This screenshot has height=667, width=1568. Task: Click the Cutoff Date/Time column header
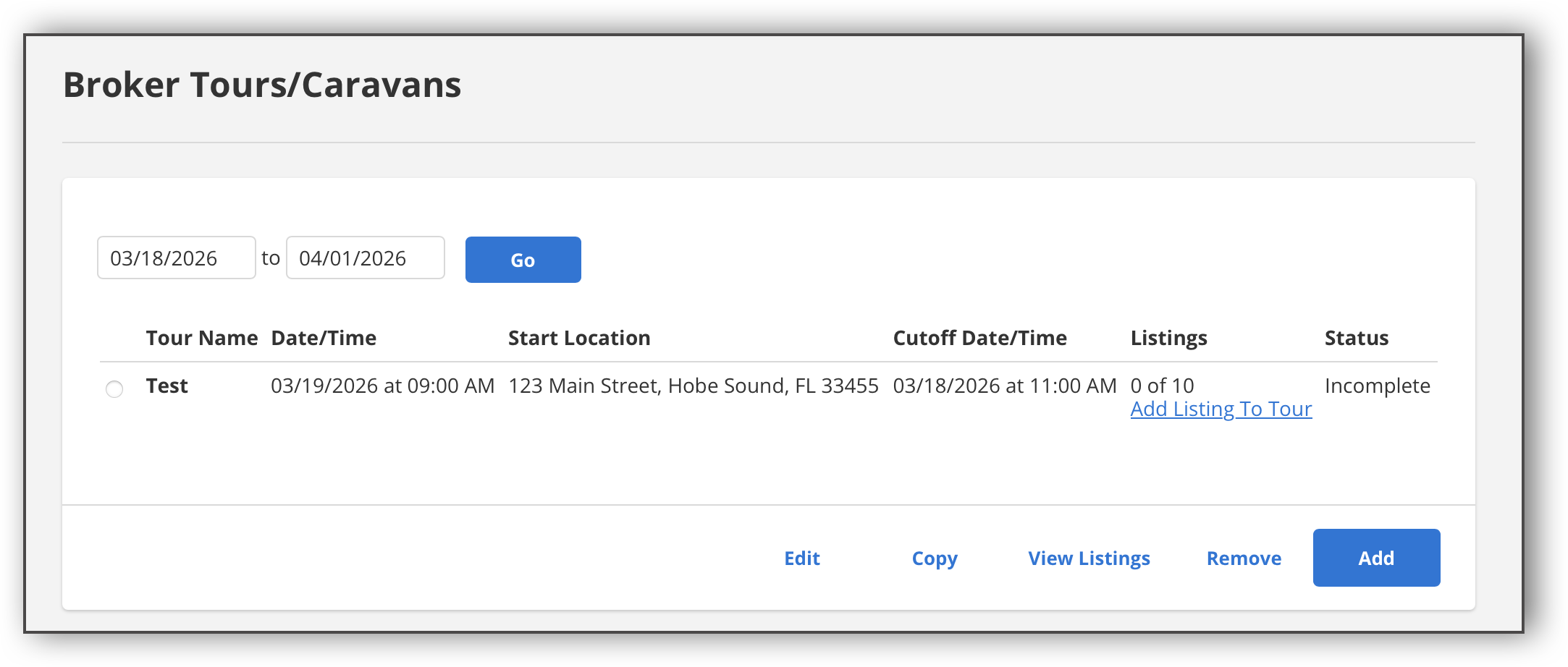[x=980, y=338]
